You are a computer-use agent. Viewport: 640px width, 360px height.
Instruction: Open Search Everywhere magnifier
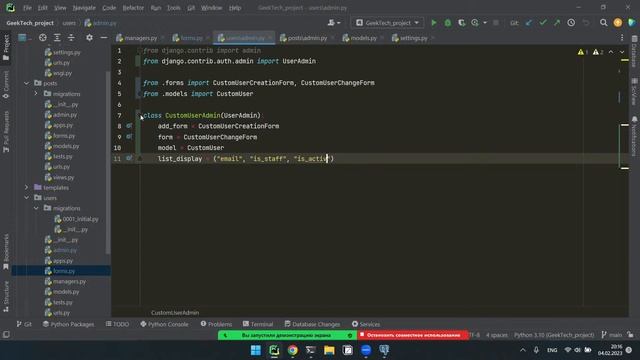coord(603,23)
